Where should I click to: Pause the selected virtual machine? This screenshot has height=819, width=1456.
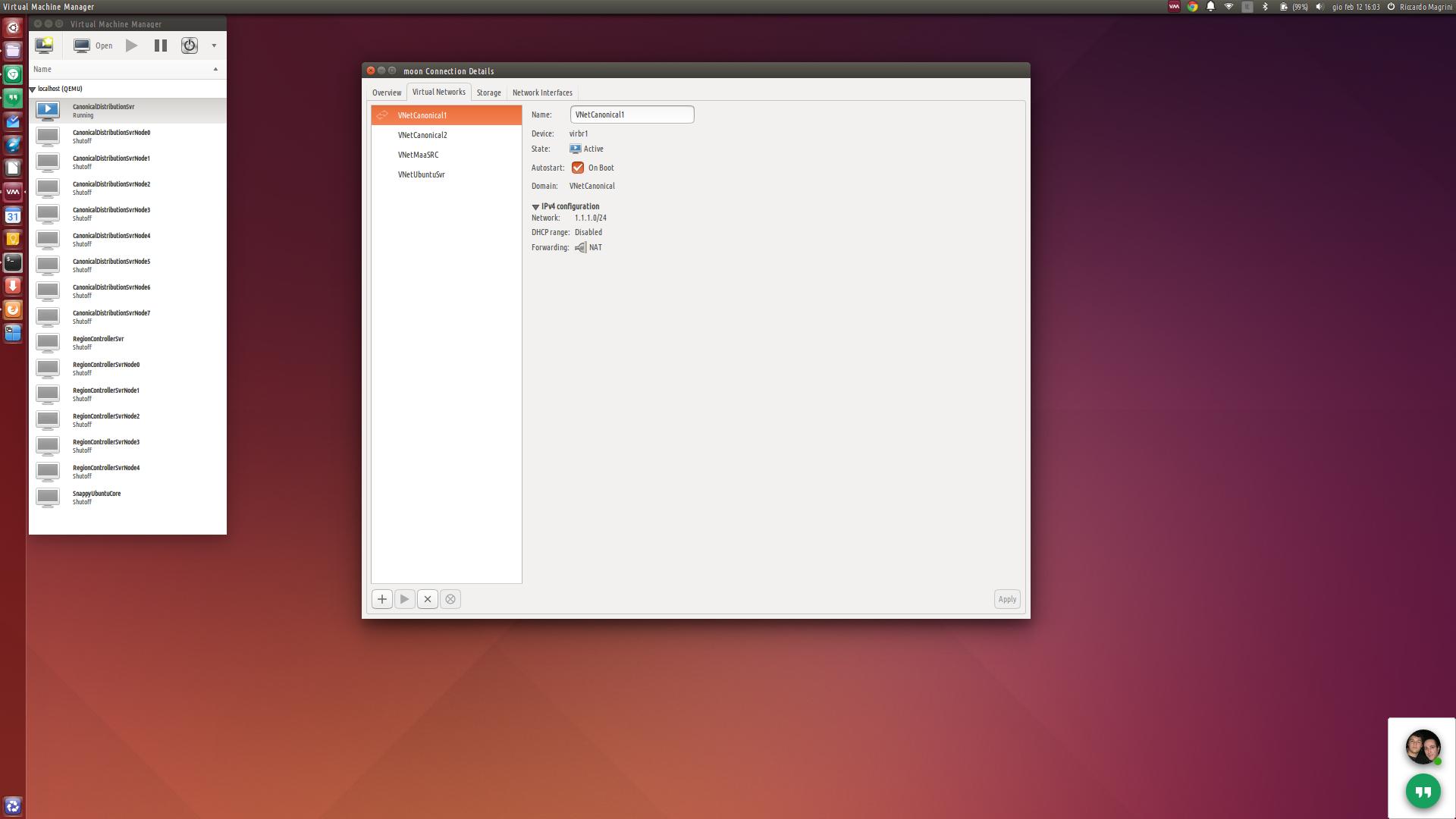pos(161,45)
